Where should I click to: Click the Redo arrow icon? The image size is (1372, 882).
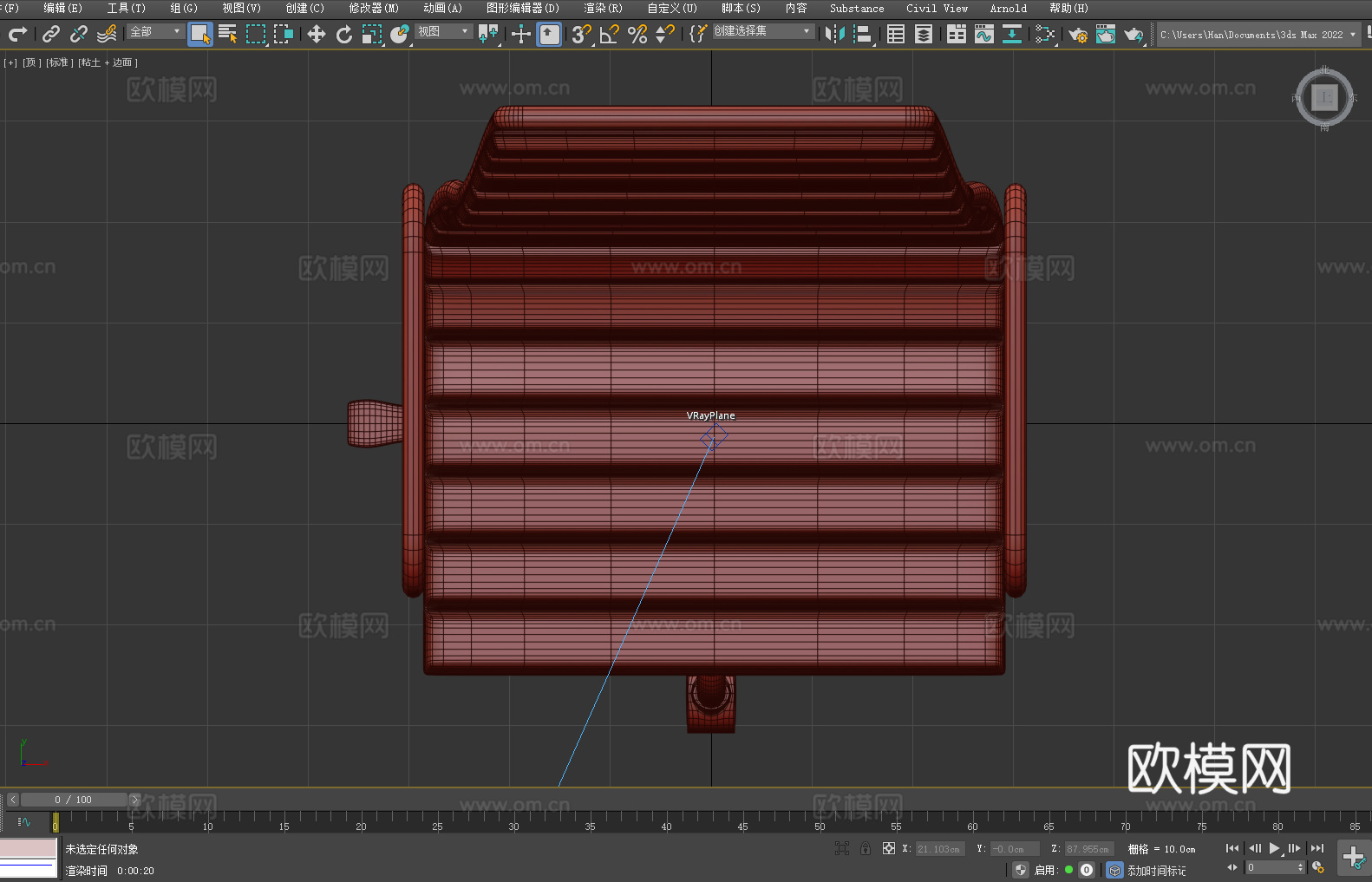click(x=17, y=34)
